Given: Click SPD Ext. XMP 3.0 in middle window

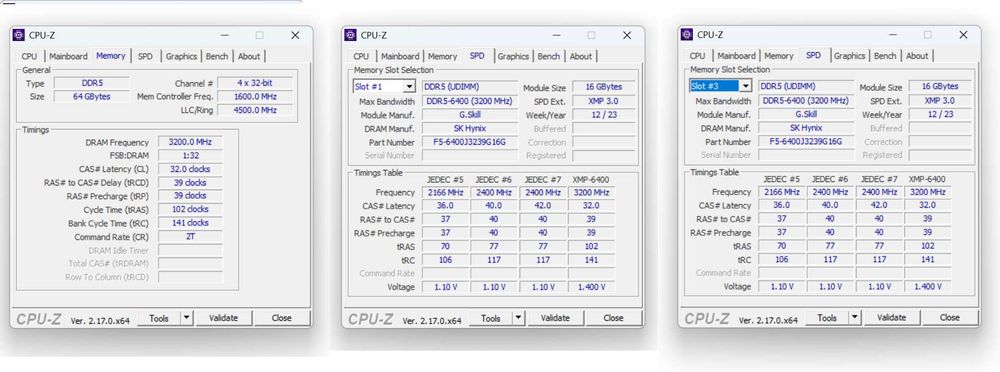Looking at the screenshot, I should pyautogui.click(x=603, y=101).
